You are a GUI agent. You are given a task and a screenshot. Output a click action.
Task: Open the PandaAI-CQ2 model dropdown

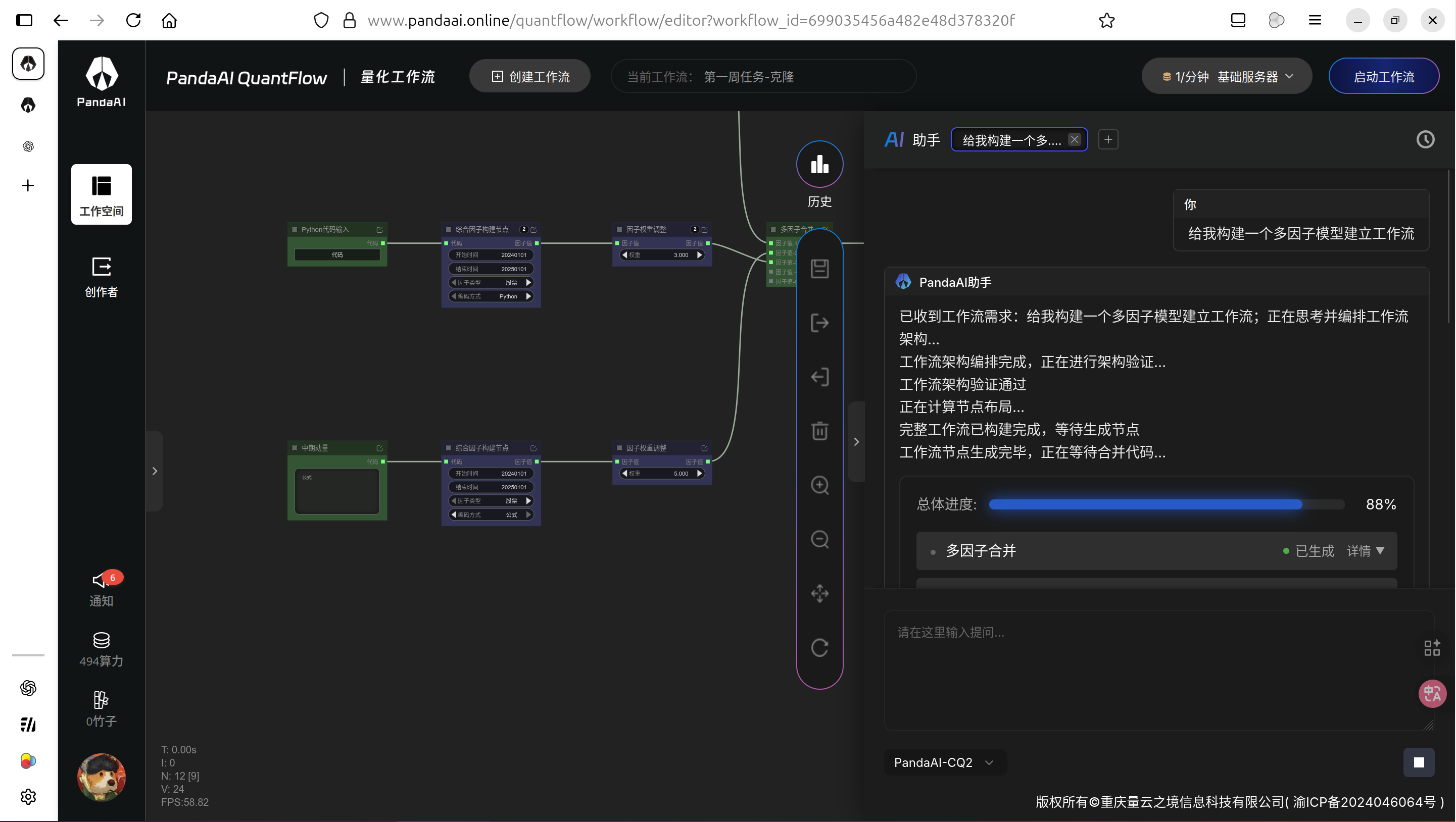tap(945, 763)
